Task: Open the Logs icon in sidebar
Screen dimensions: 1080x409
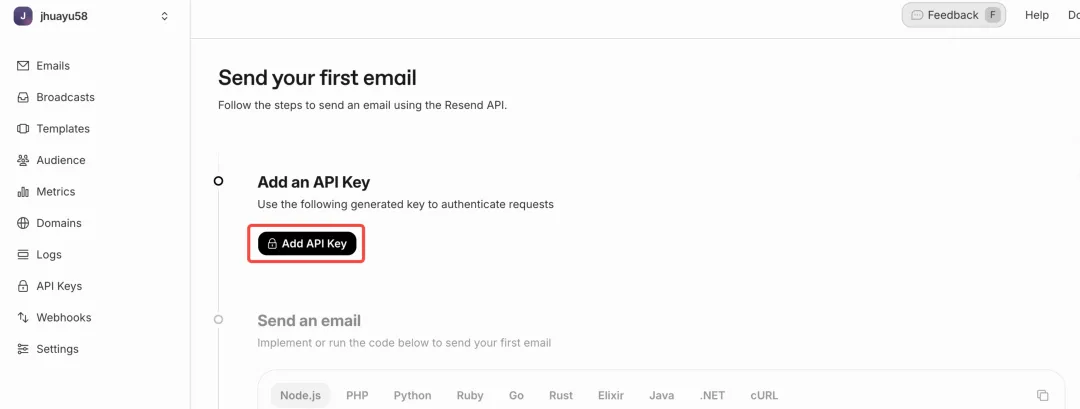Action: pyautogui.click(x=23, y=255)
